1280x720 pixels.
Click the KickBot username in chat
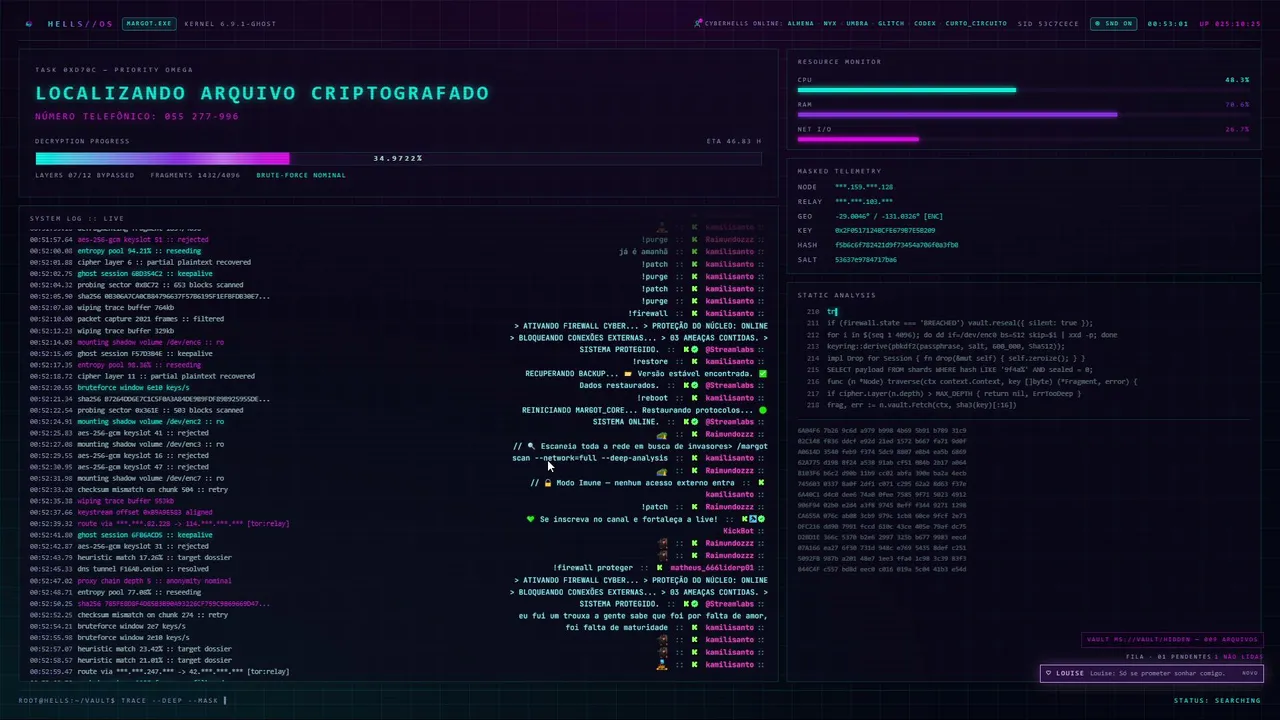tap(738, 531)
